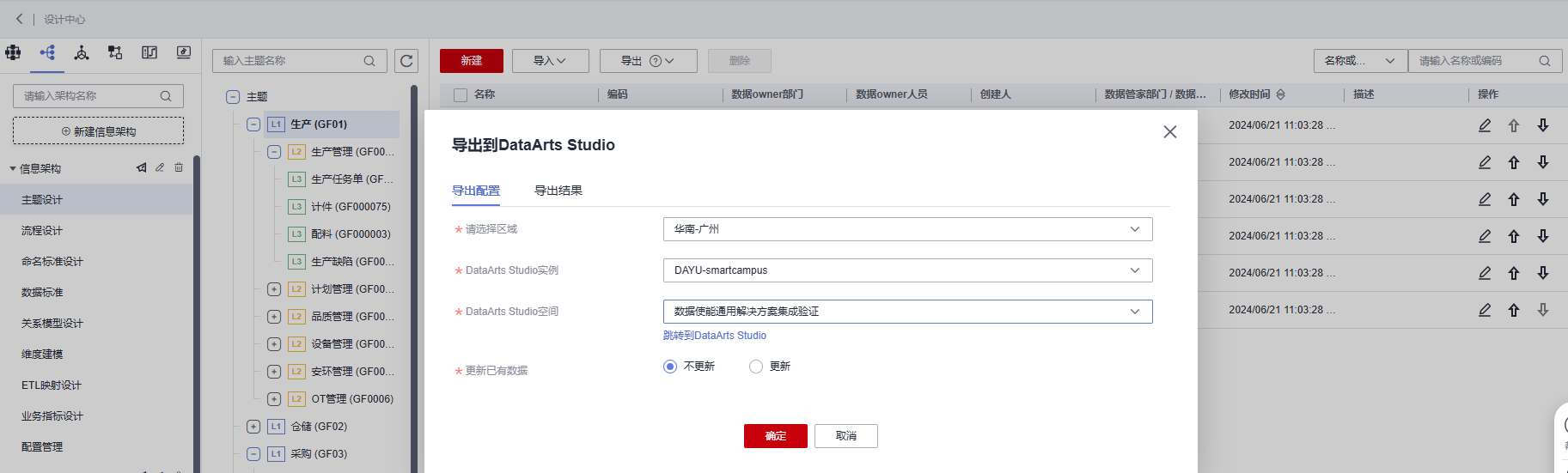Click search icon in 输入主题名称 box
Viewport: 1568px width, 473px height.
(369, 61)
